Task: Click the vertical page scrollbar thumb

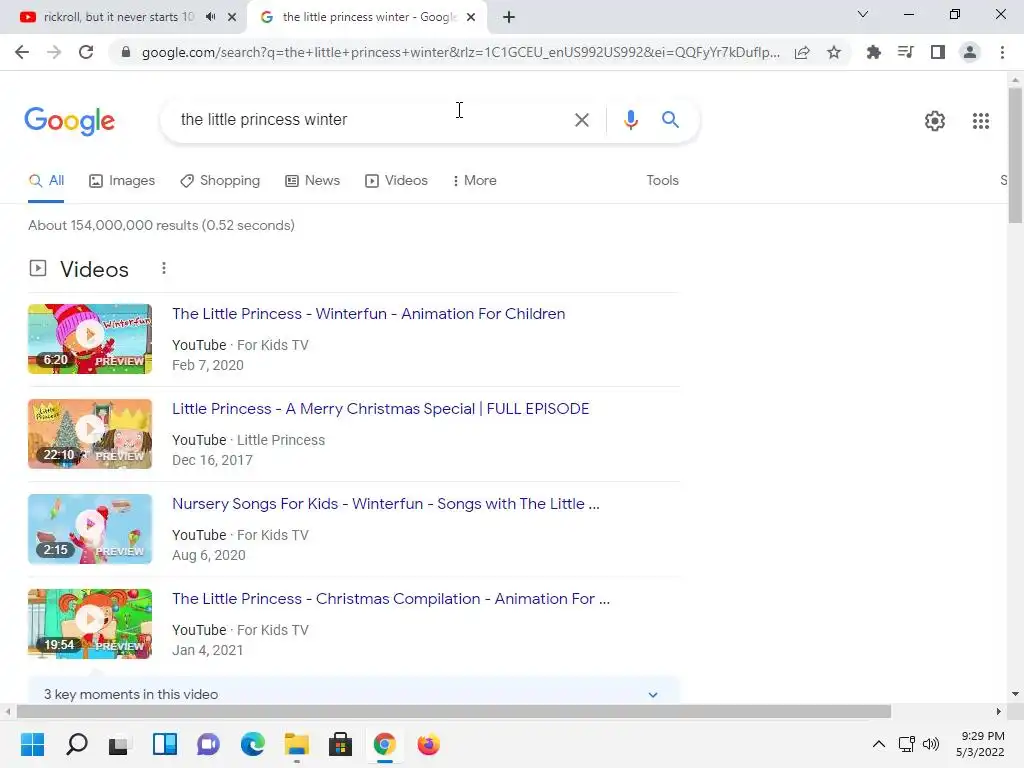Action: pyautogui.click(x=1015, y=155)
